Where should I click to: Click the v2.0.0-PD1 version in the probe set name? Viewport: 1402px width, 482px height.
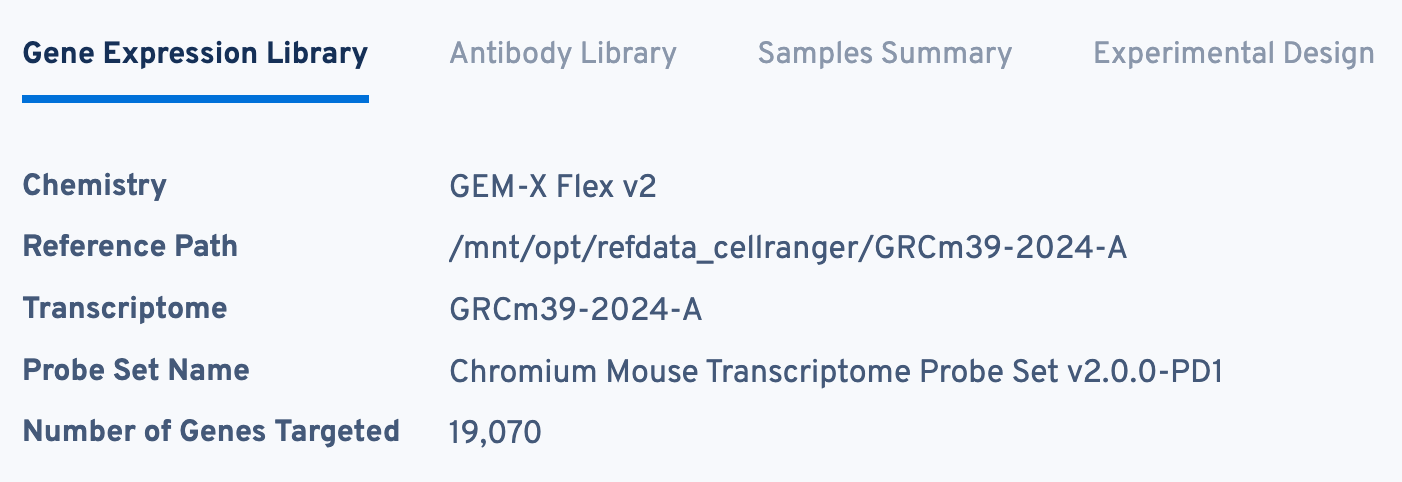(1146, 372)
